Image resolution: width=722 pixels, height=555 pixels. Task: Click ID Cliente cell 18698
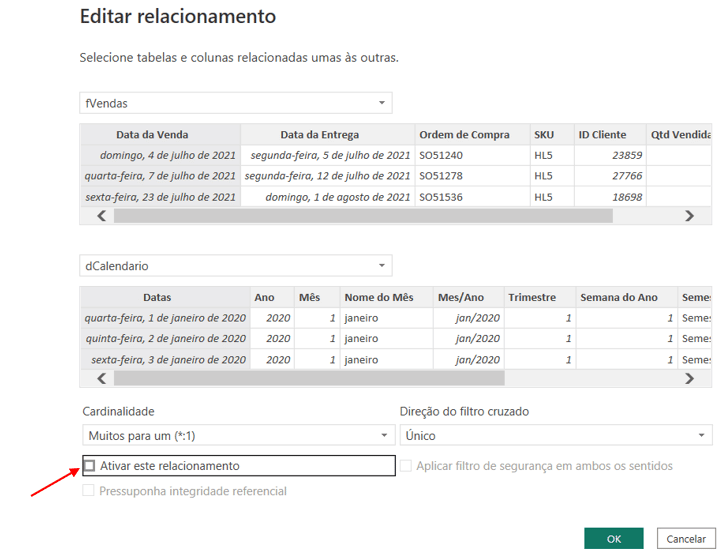click(610, 197)
